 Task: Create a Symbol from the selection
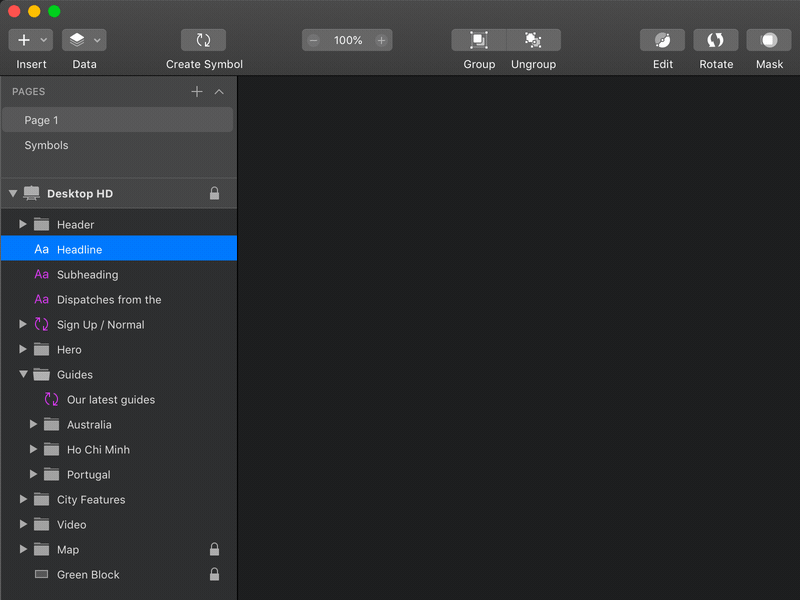pyautogui.click(x=203, y=40)
